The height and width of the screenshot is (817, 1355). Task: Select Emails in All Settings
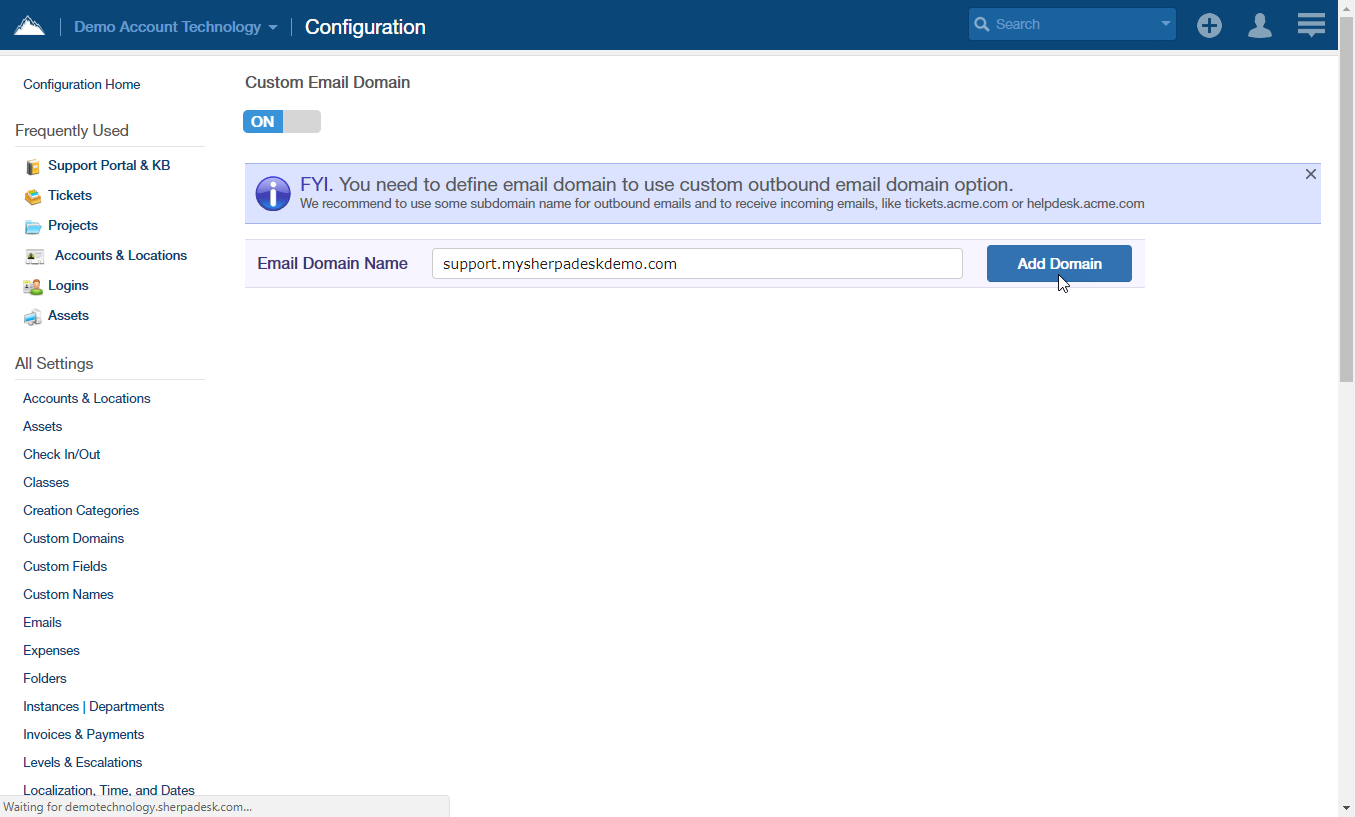click(x=42, y=622)
